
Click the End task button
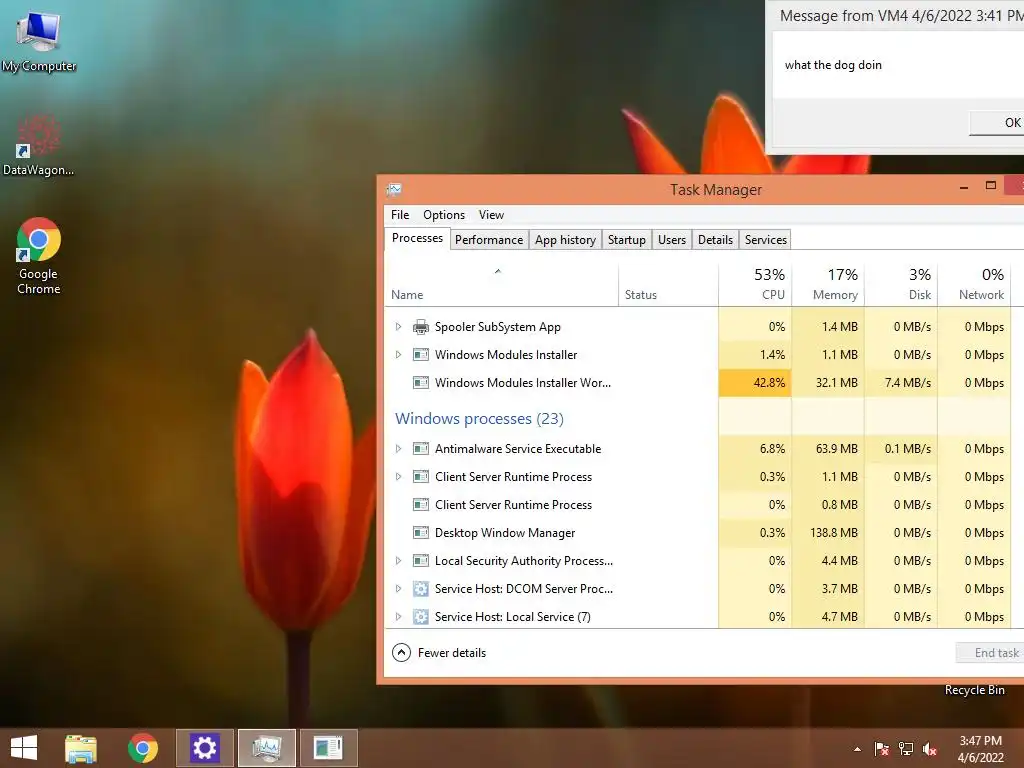[991, 652]
